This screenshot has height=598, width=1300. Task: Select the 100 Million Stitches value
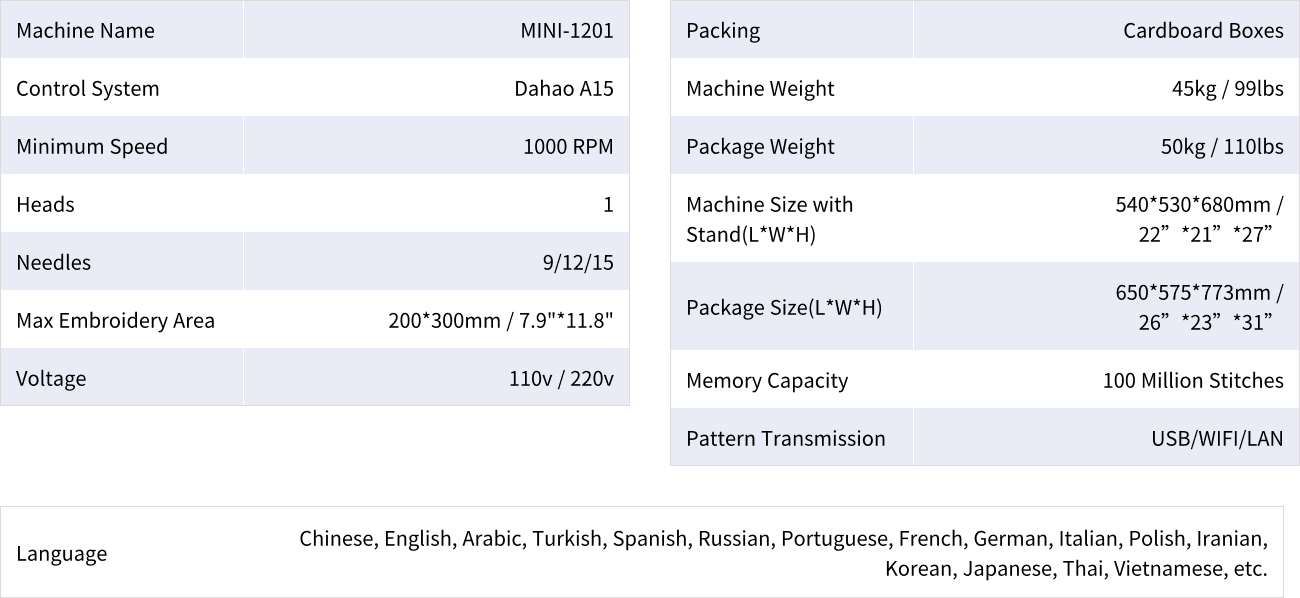(1193, 380)
